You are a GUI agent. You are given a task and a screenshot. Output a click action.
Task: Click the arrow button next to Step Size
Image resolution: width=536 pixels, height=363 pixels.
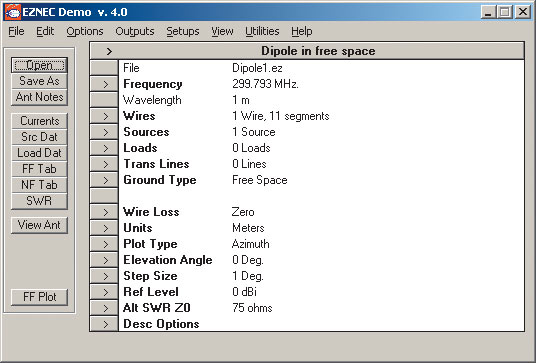click(x=104, y=276)
